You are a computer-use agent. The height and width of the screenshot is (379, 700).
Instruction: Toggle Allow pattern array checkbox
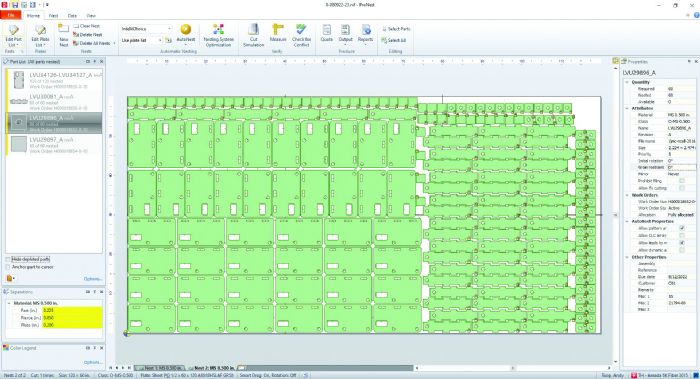(x=682, y=228)
